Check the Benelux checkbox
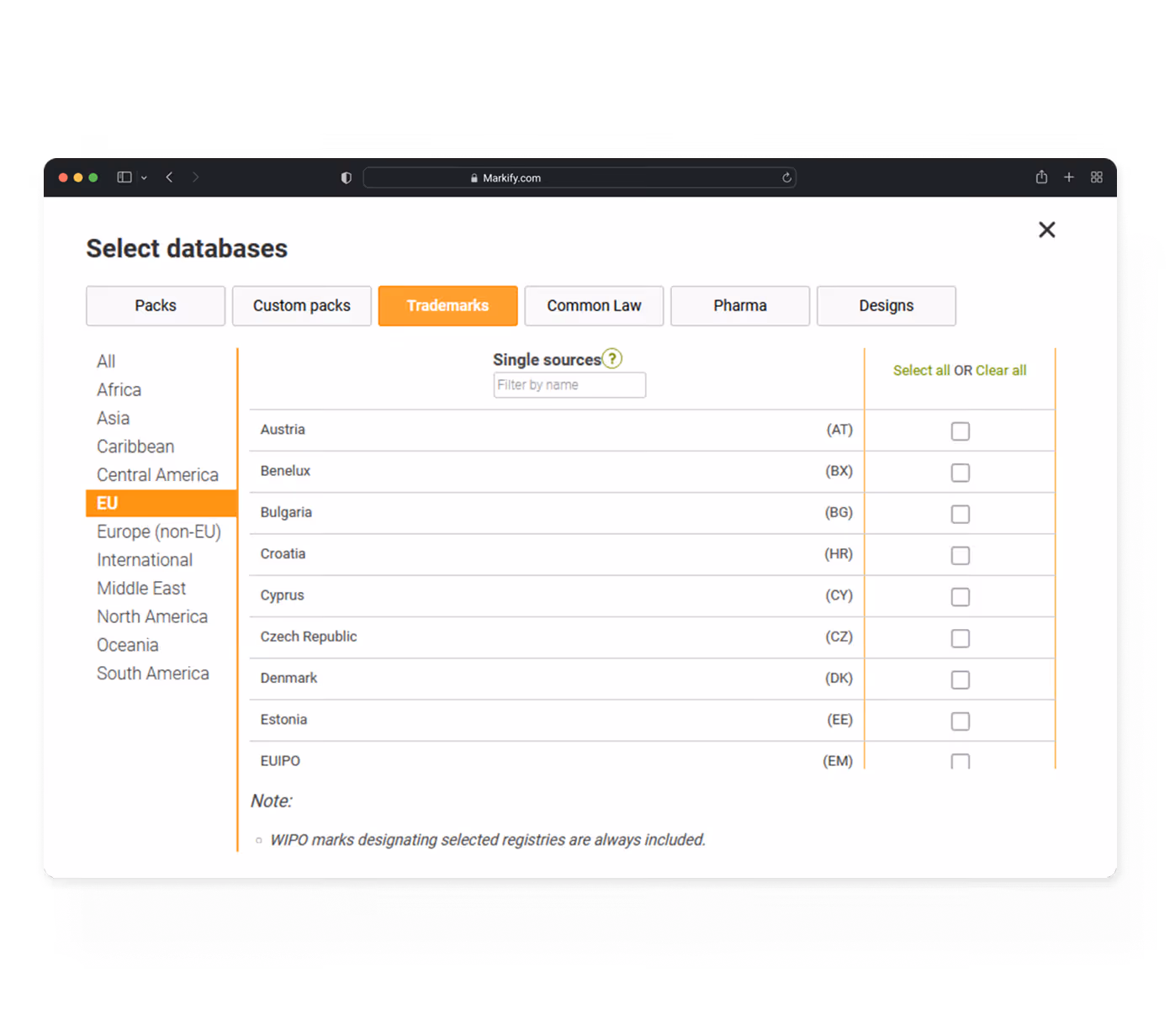The height and width of the screenshot is (1036, 1175). pyautogui.click(x=961, y=473)
